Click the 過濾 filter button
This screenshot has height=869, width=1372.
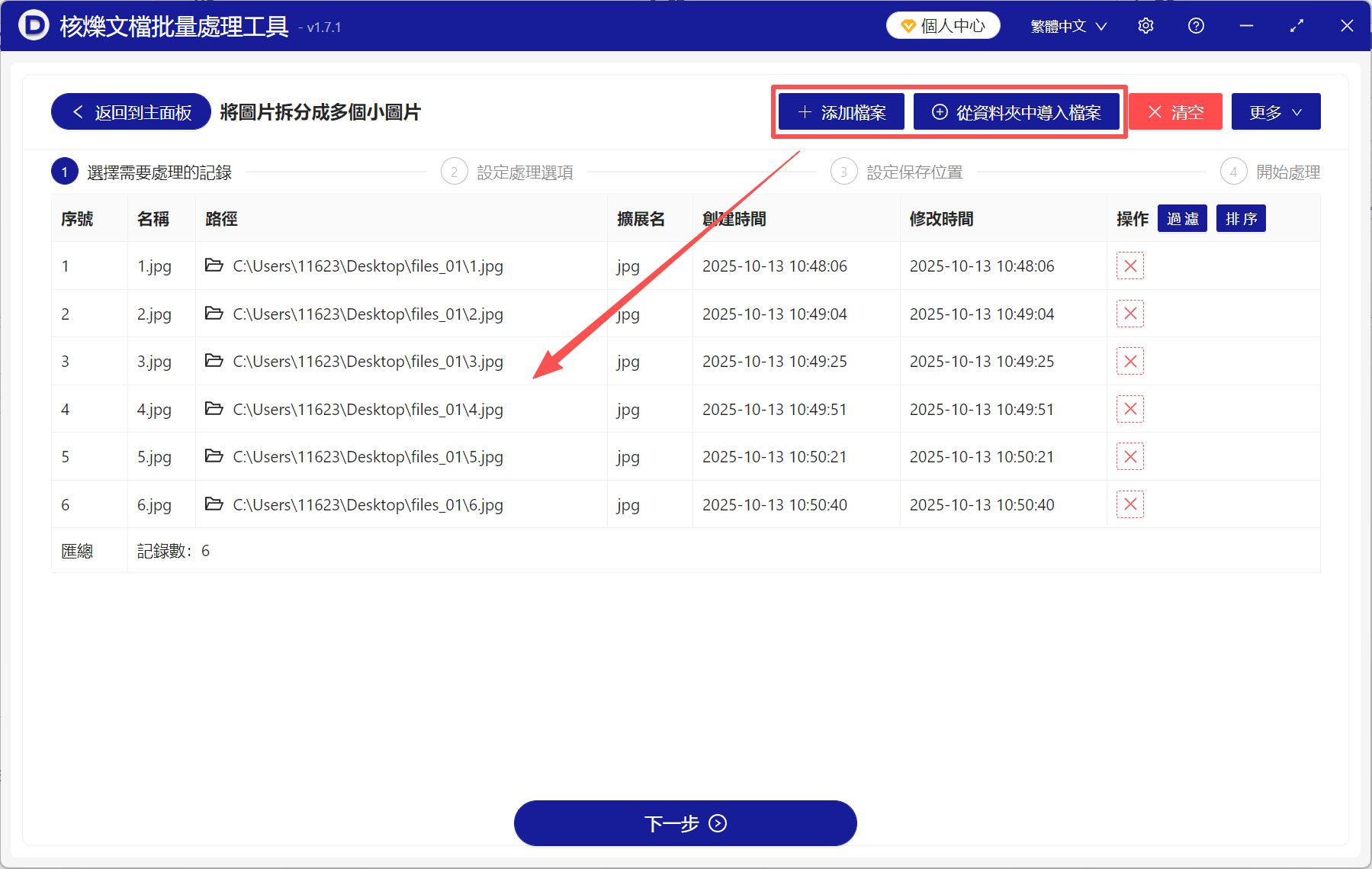1182,218
